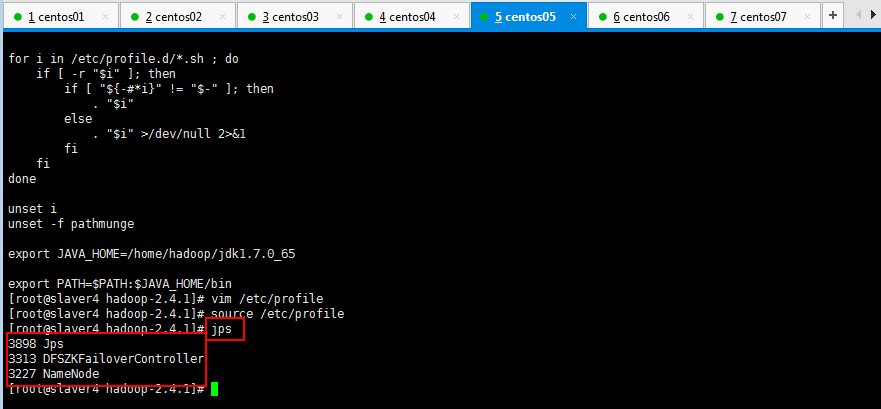This screenshot has height=409, width=881.
Task: Close the centos05 tab
Action: point(574,17)
